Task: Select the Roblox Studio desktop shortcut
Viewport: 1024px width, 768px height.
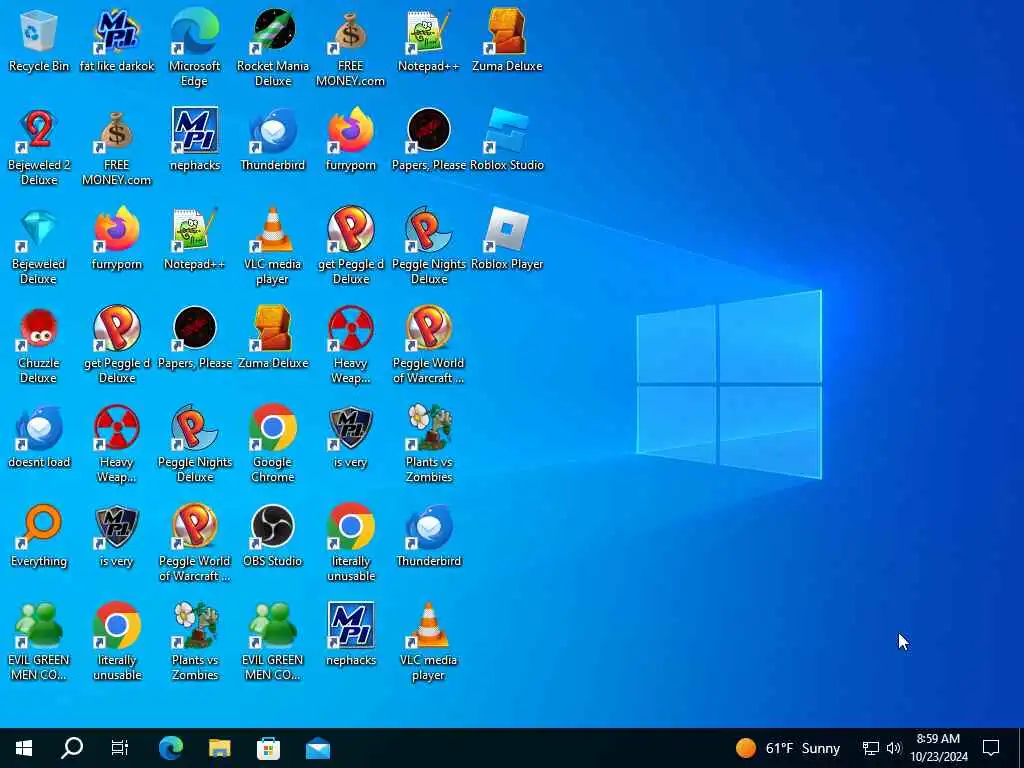Action: 507,139
